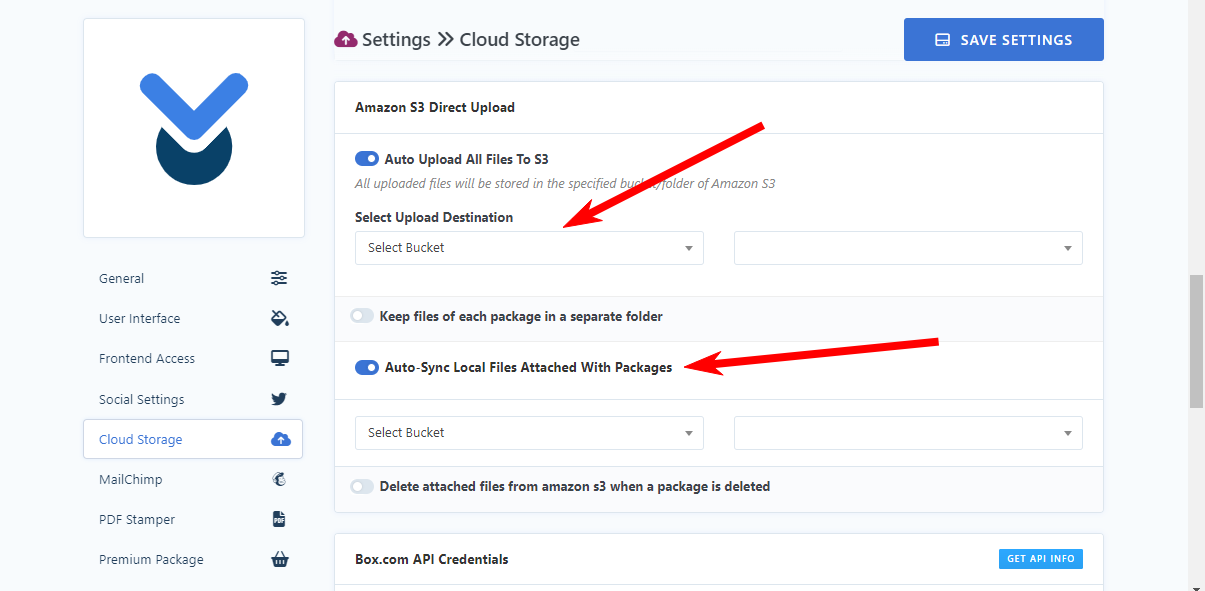Click the Cloud Storage upload cloud icon
This screenshot has width=1205, height=591.
[280, 439]
